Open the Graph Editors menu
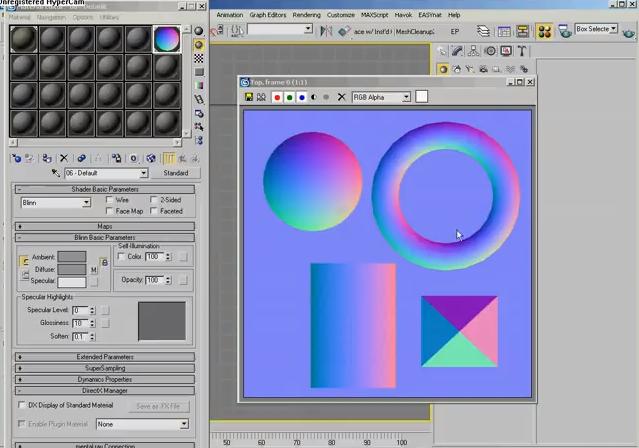The height and width of the screenshot is (448, 639). [x=268, y=15]
